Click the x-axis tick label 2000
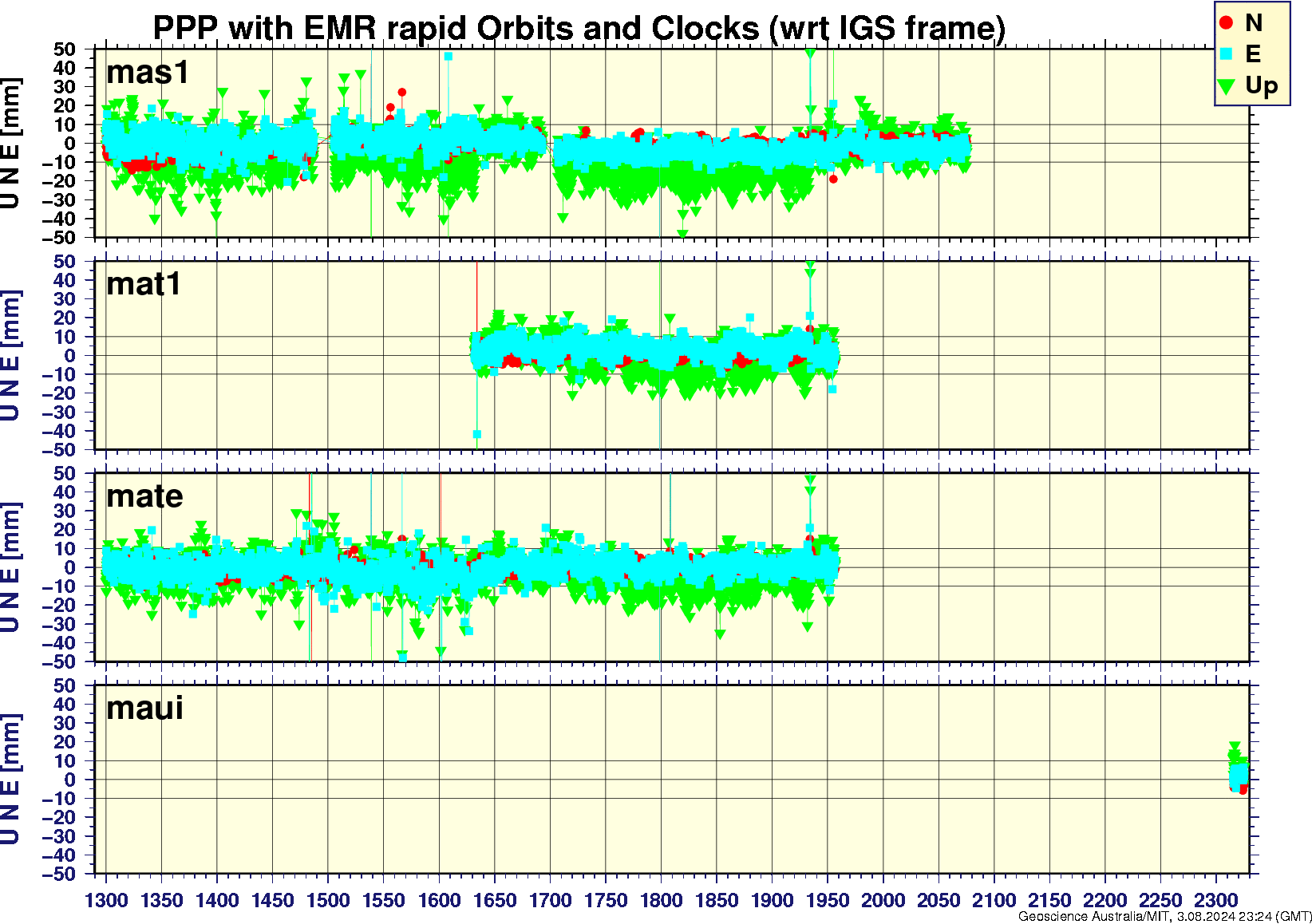This screenshot has width=1312, height=924. (883, 901)
